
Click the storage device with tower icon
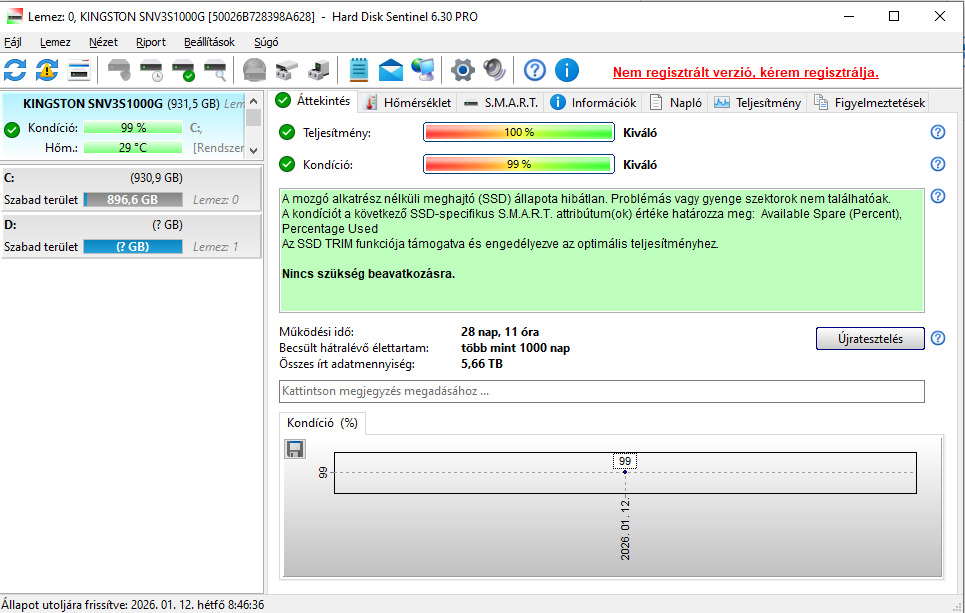click(318, 70)
